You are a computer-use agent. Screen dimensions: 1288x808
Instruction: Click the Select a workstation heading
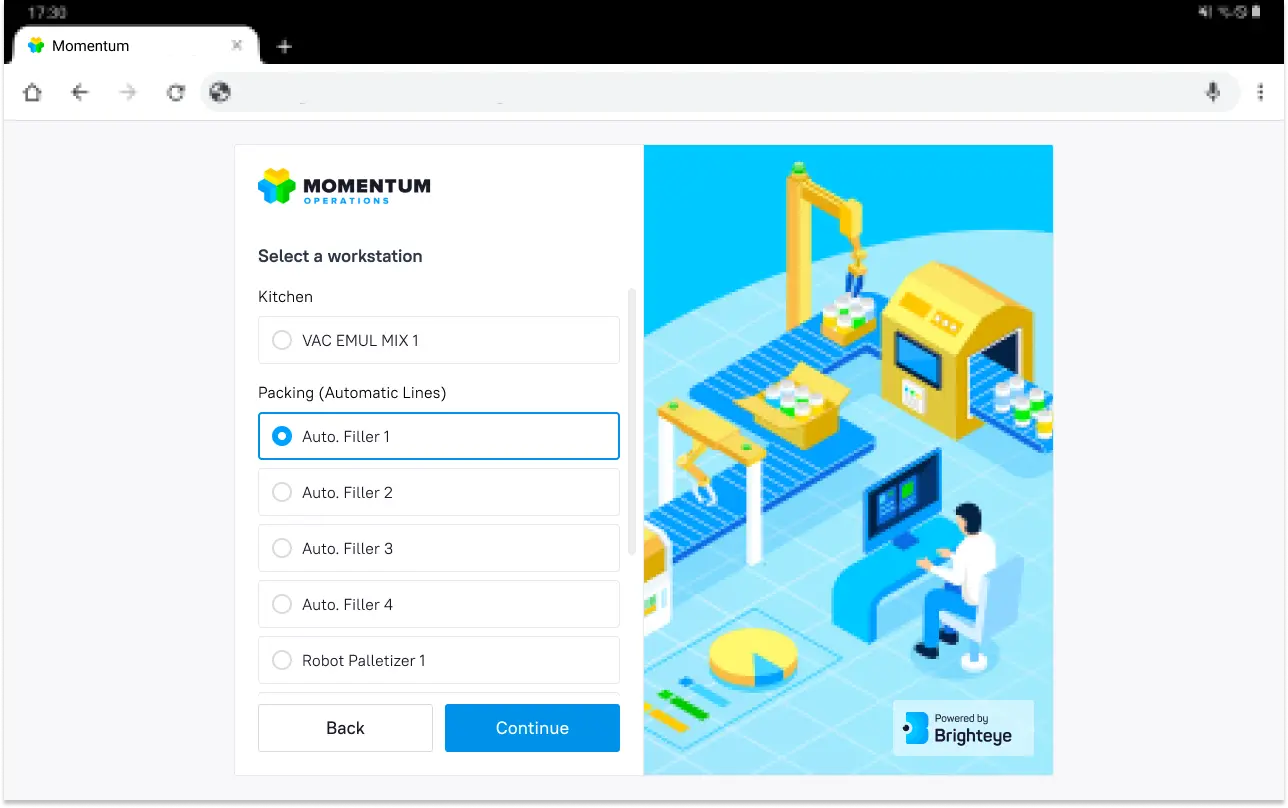click(x=340, y=256)
